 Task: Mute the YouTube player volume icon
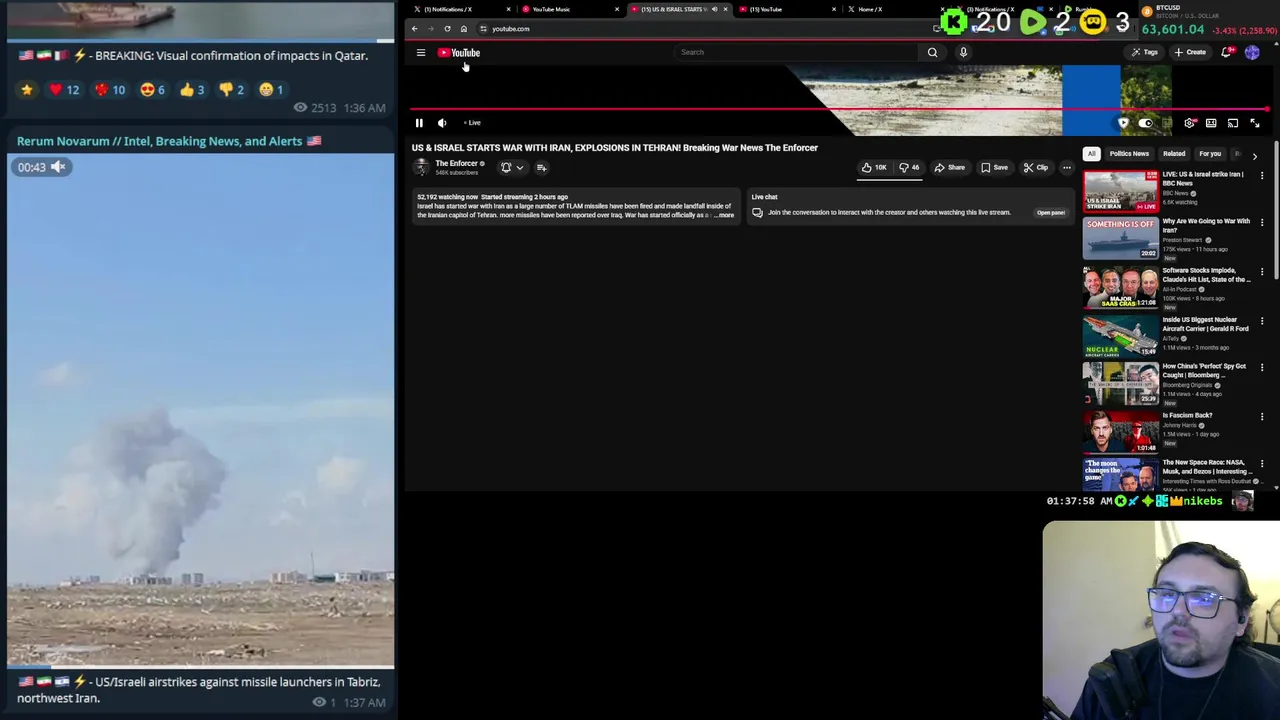tap(442, 123)
